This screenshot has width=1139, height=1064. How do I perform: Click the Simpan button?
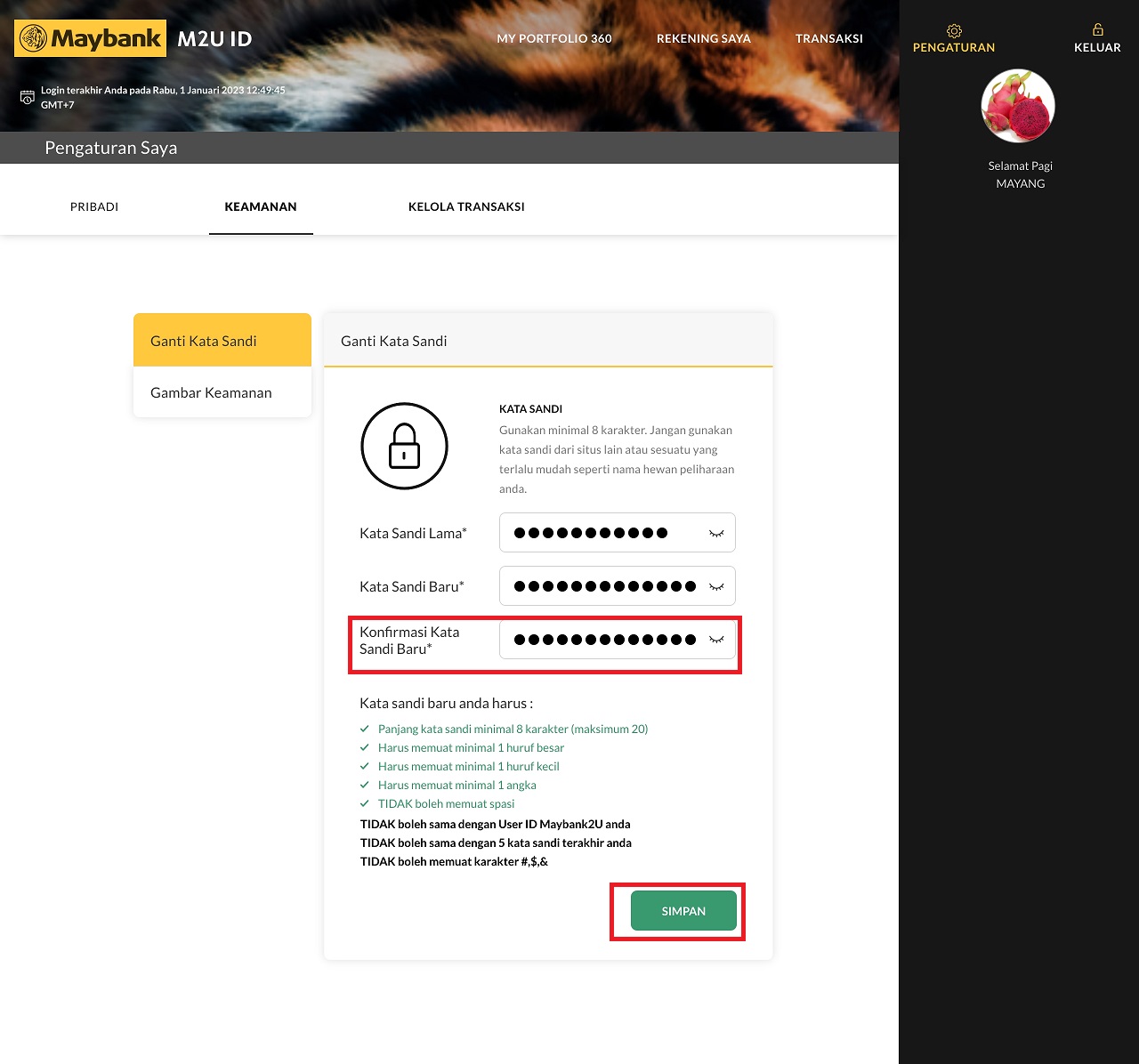coord(683,911)
